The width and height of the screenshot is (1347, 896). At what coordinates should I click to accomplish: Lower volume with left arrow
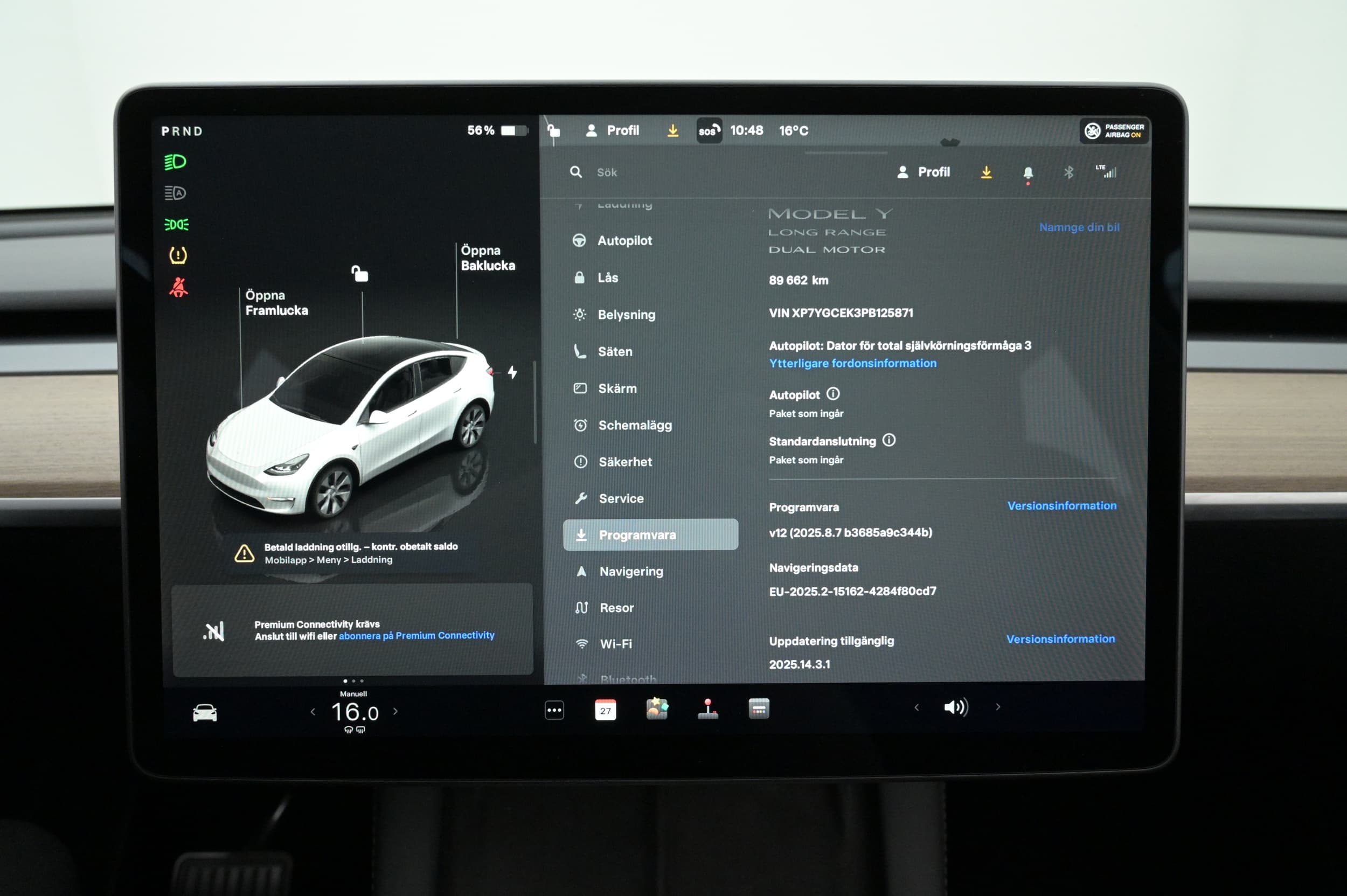(x=916, y=707)
